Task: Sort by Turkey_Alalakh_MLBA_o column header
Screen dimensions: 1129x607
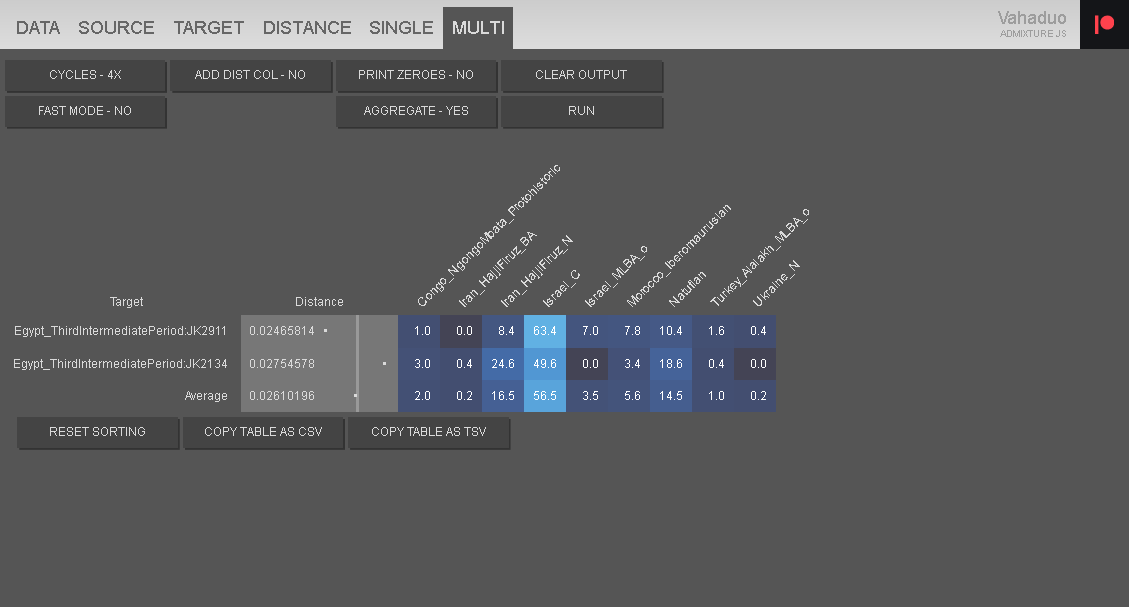Action: click(760, 258)
